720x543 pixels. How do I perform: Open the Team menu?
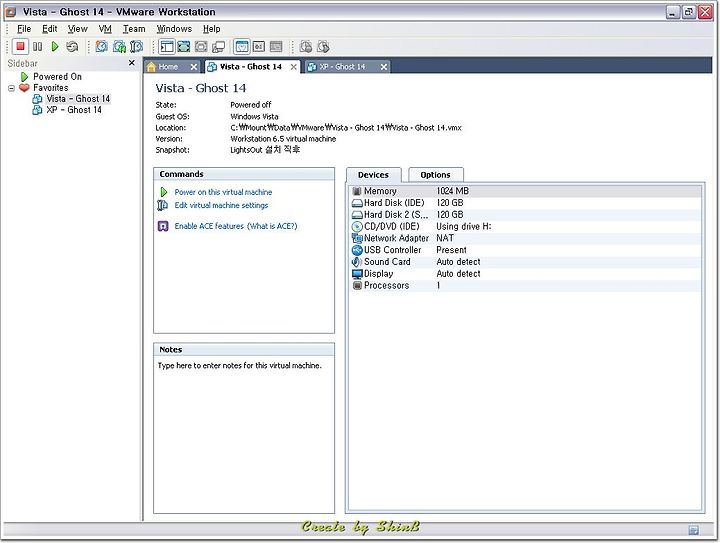coord(134,29)
